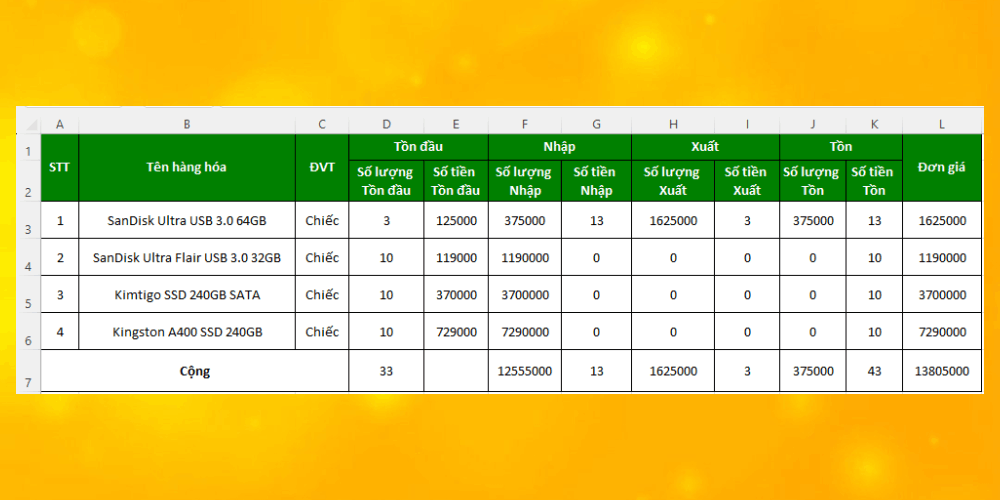Click the Số tiền Tồn đầu subheader
This screenshot has width=1000, height=500.
pos(456,181)
